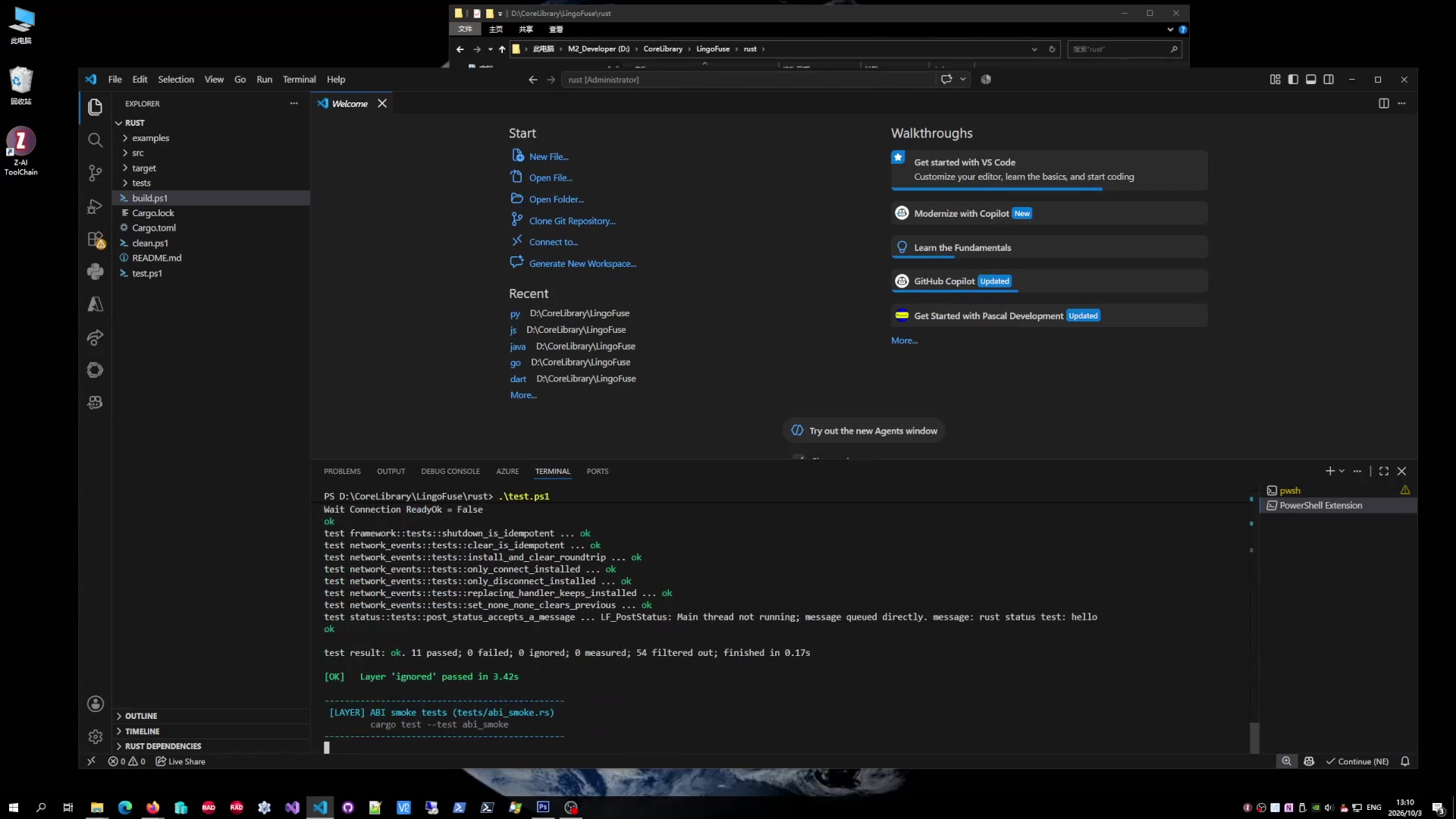Open the Search view in activity bar
1456x819 pixels.
coord(95,140)
